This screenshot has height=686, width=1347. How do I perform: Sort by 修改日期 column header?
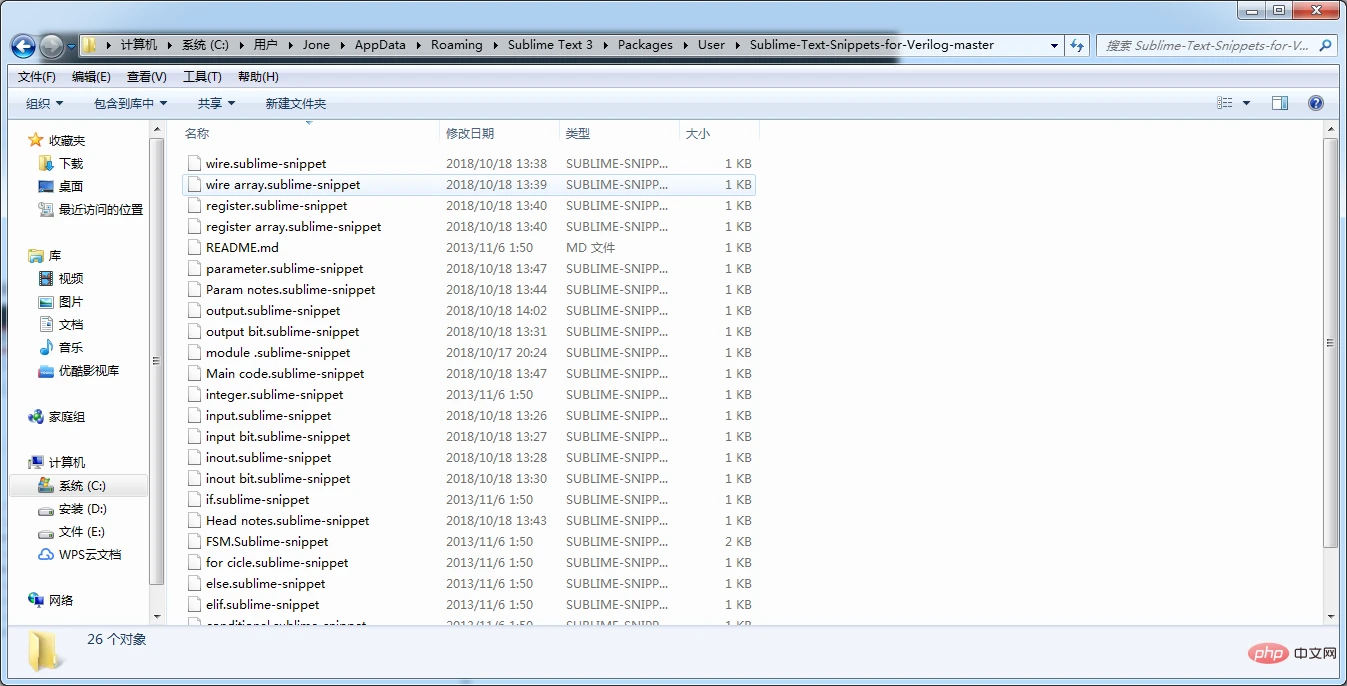(470, 133)
